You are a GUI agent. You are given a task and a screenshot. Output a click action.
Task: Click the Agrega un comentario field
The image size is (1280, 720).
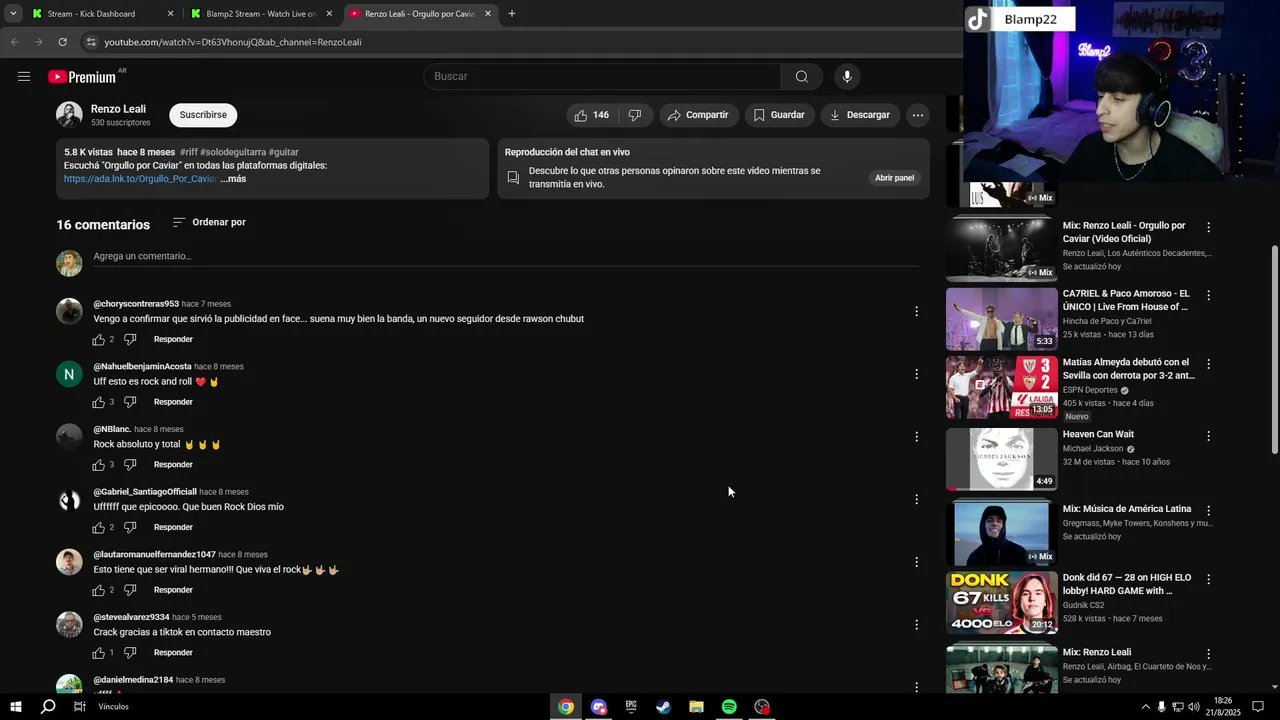506,257
